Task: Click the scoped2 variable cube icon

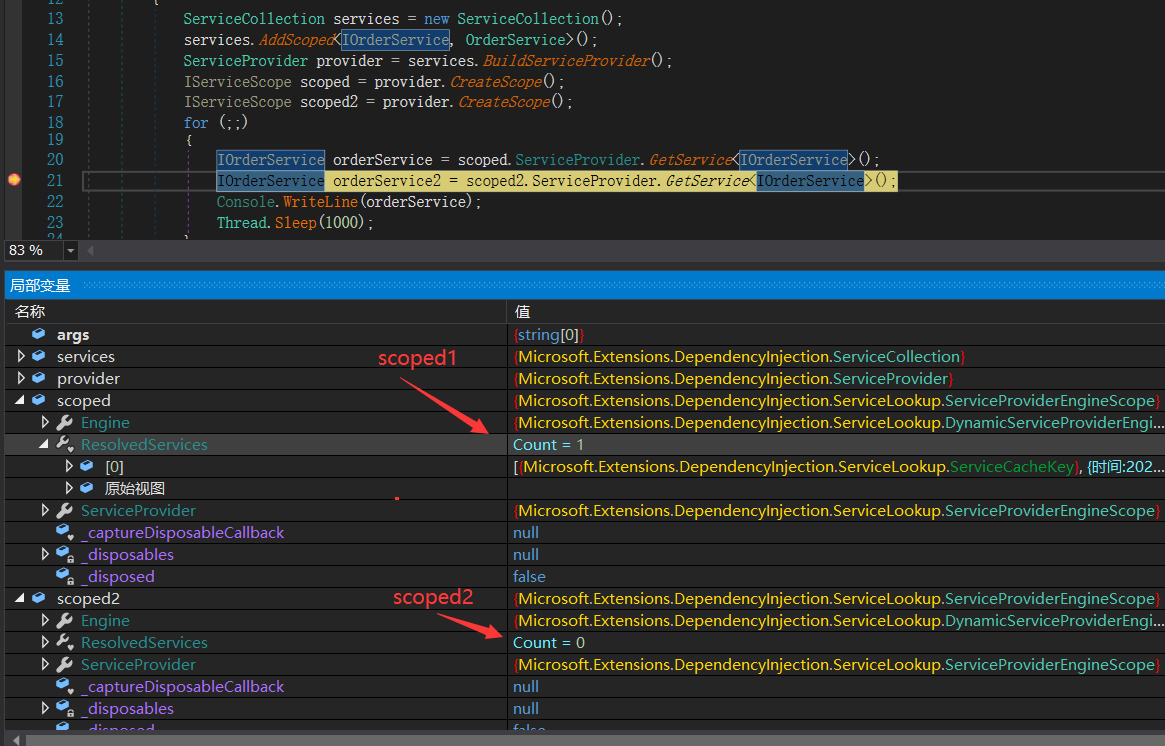Action: pyautogui.click(x=39, y=599)
